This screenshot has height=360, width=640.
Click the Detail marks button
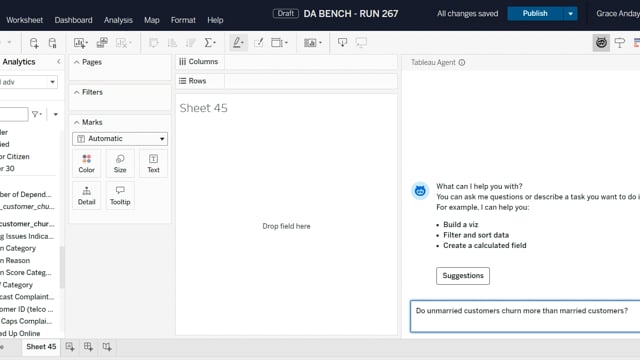pyautogui.click(x=87, y=196)
